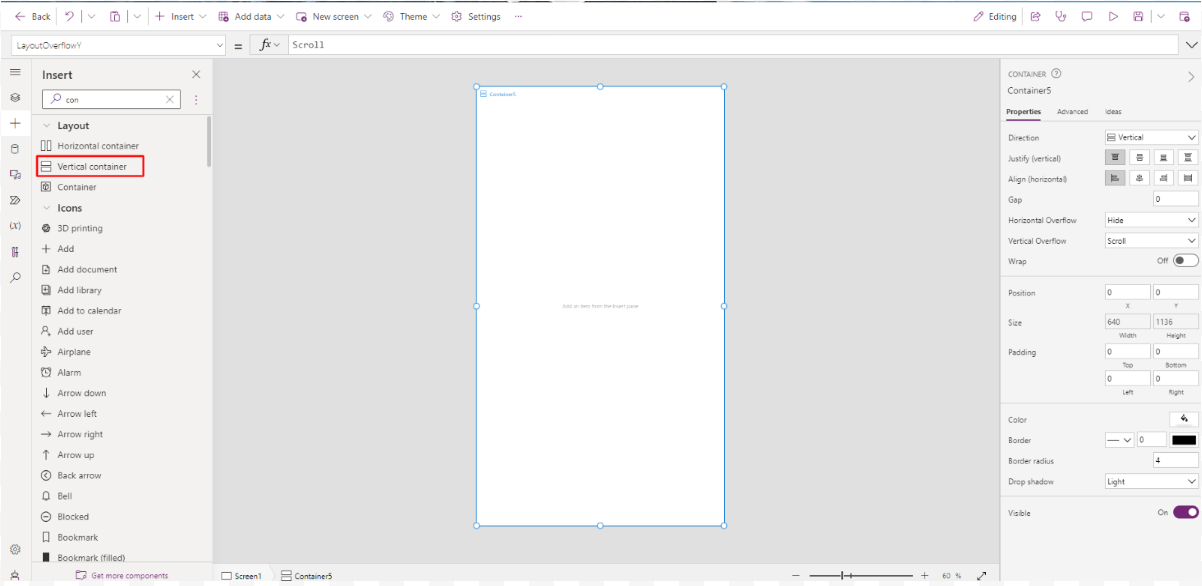Screen dimensions: 1202x586
Task: Publish the app with the publish icon
Action: (1185, 16)
